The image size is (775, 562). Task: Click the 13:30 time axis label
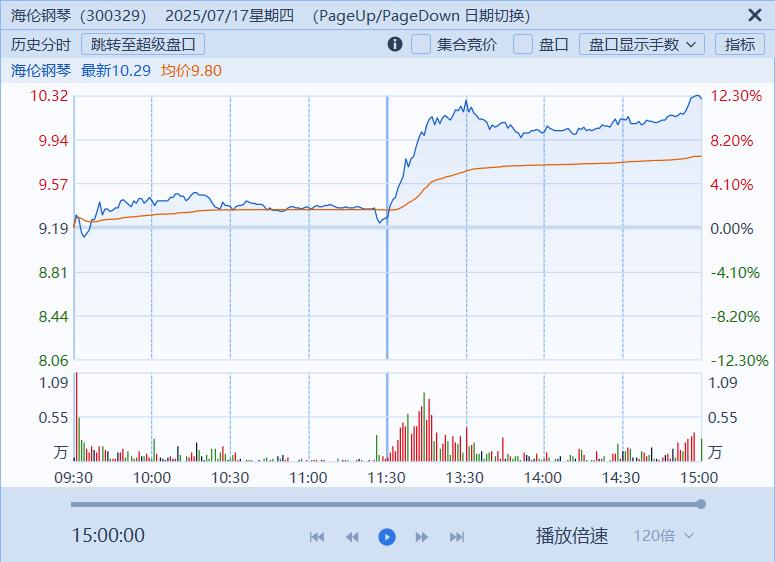click(464, 478)
